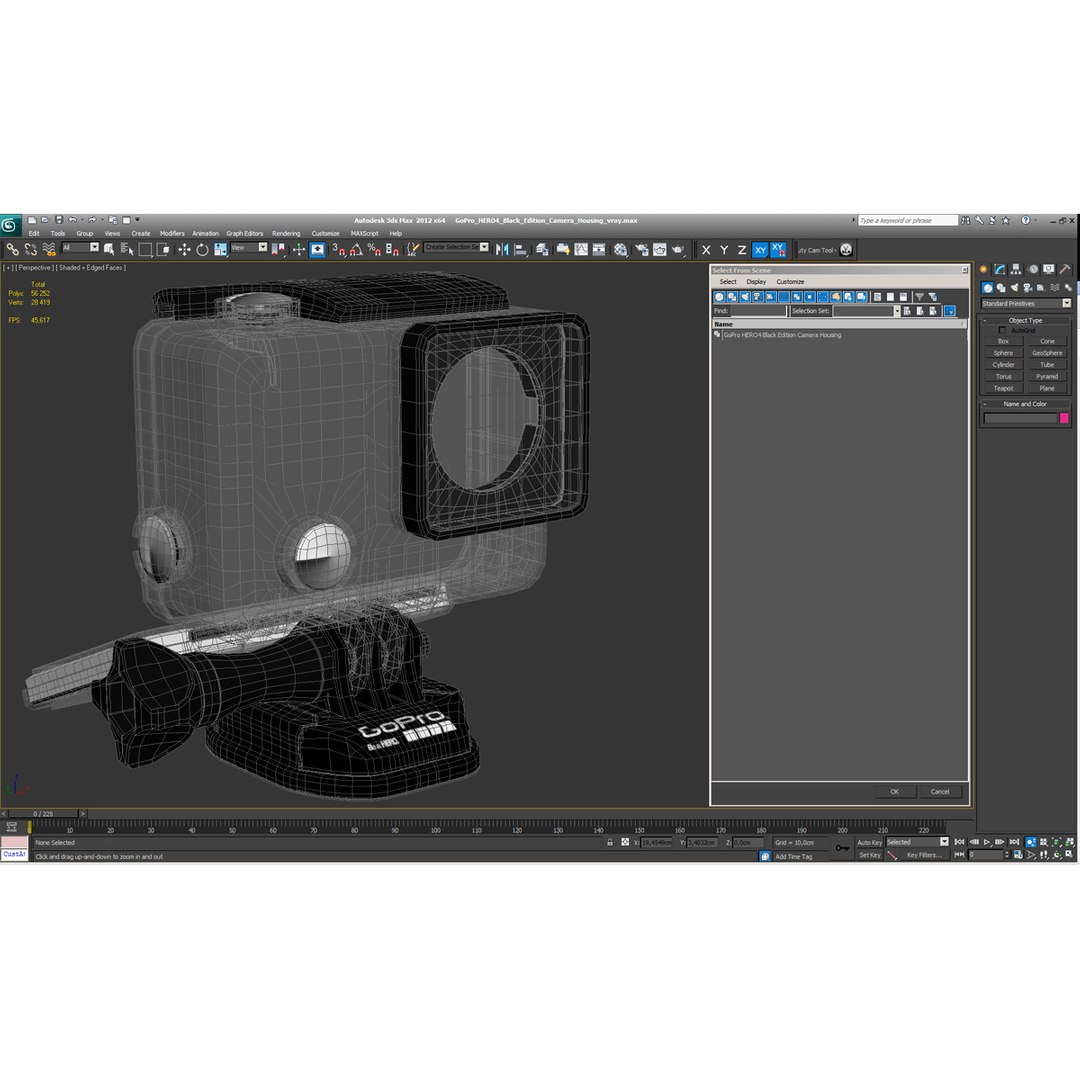Toggle the 3D Snaps button

coord(338,249)
